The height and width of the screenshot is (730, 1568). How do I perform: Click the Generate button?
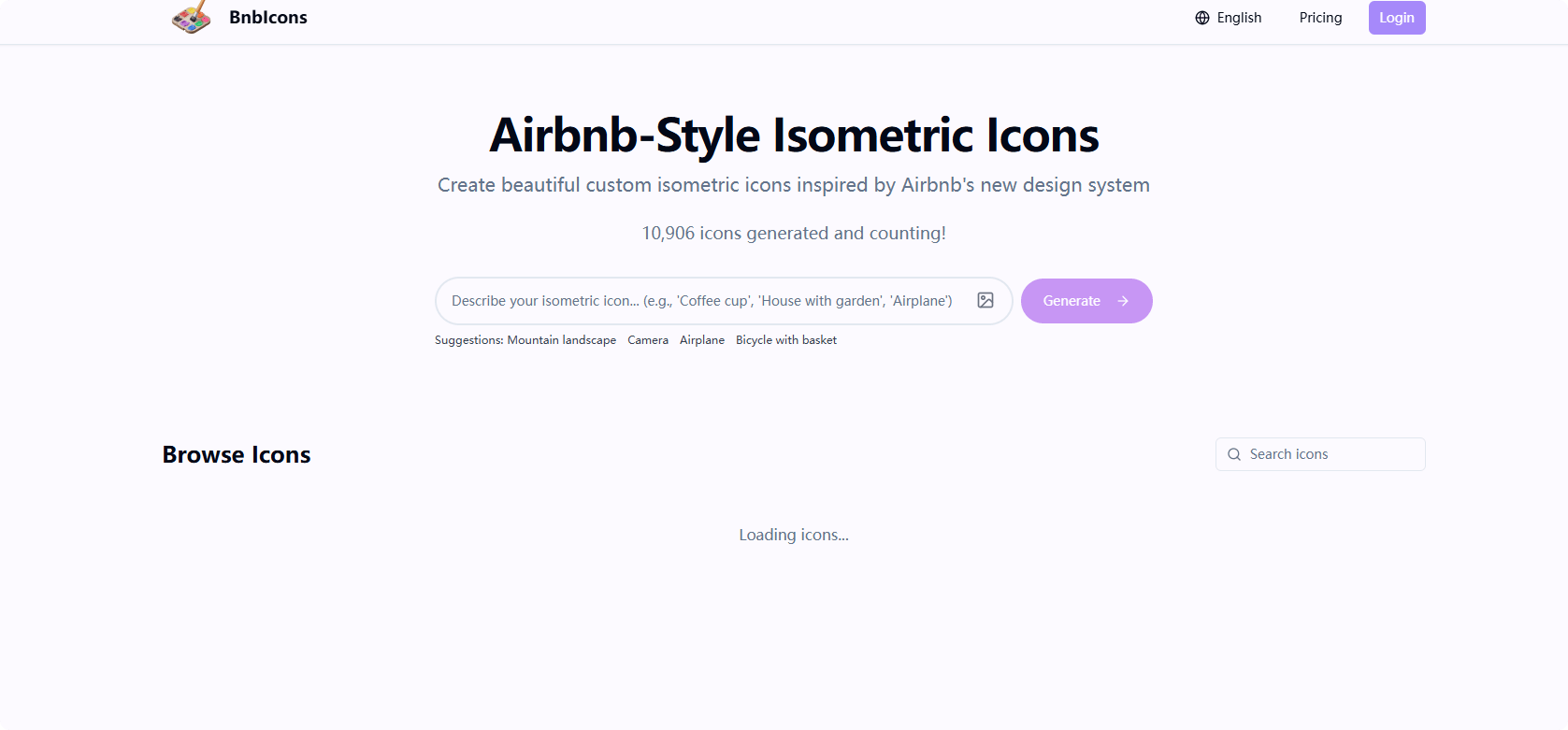click(1086, 301)
